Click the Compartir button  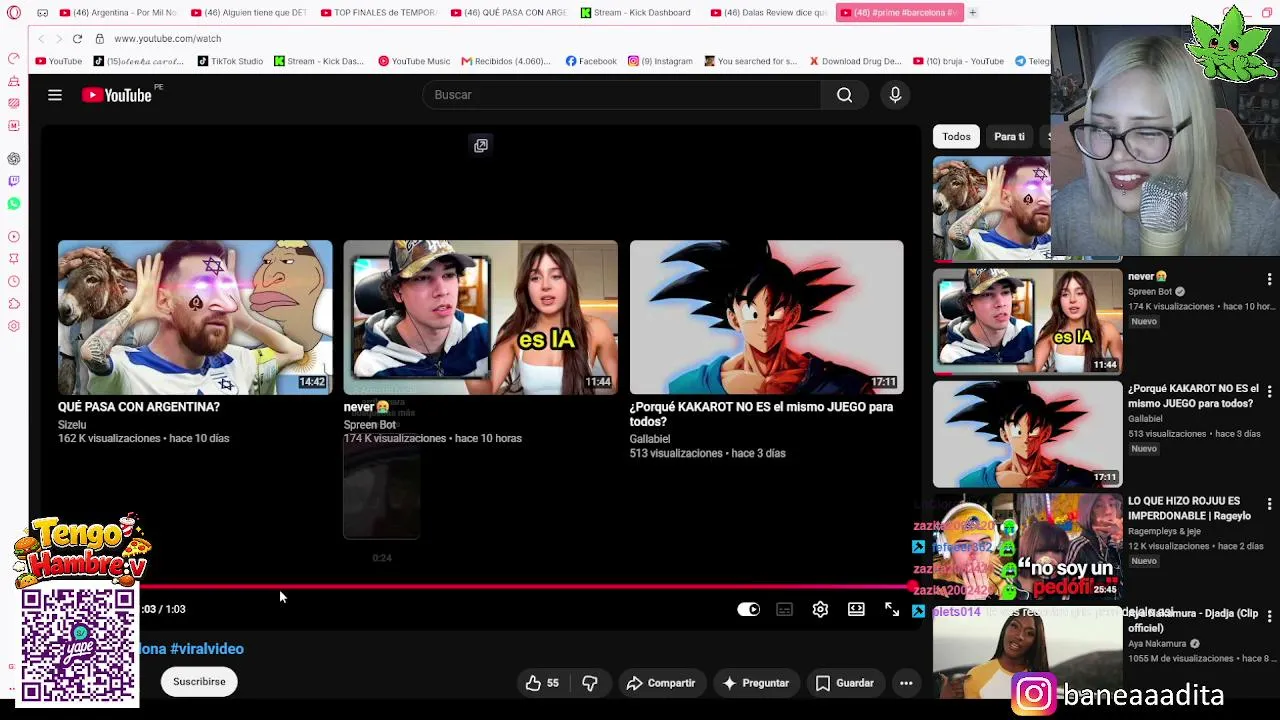(x=661, y=683)
